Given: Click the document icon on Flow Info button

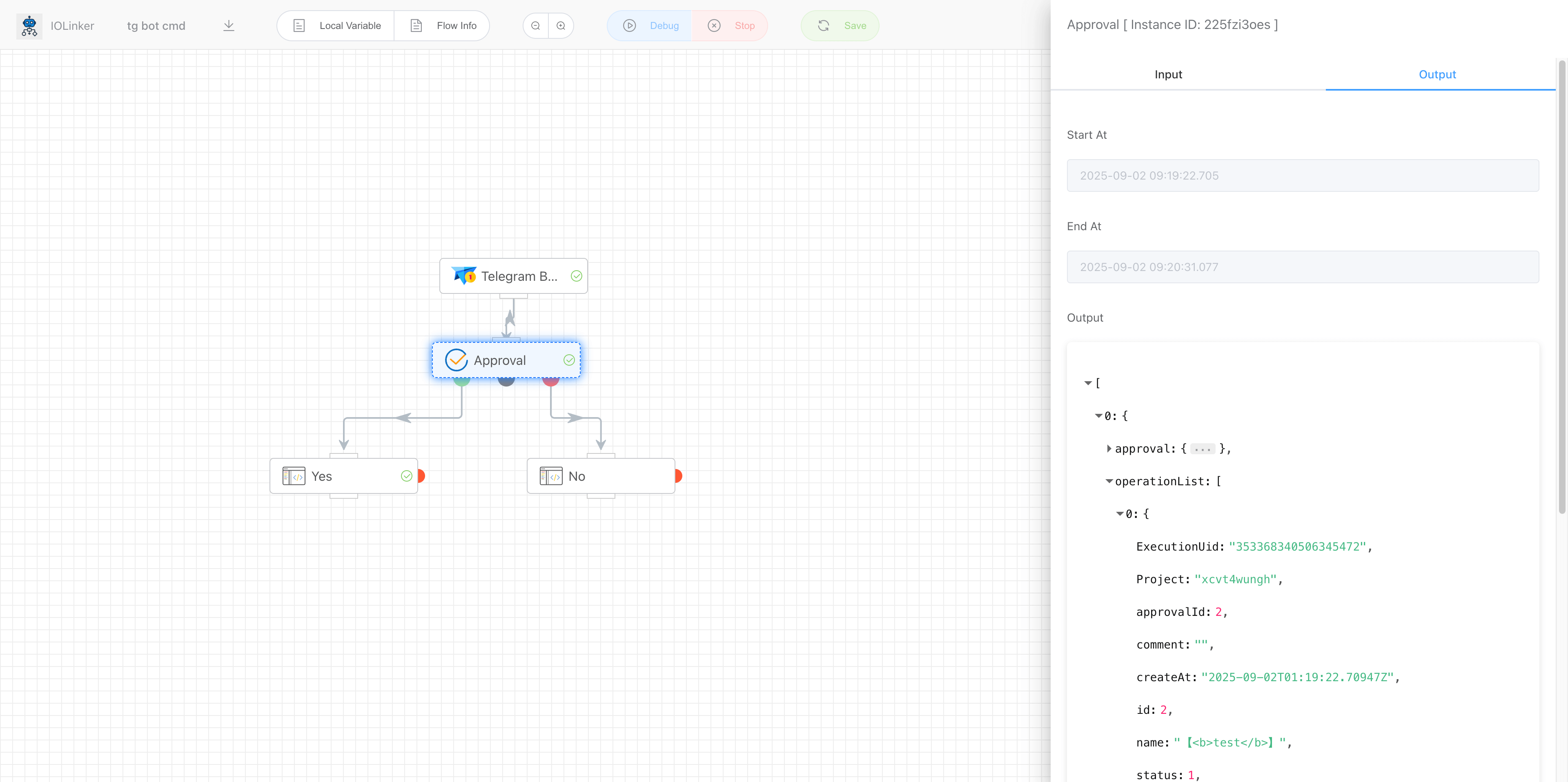Looking at the screenshot, I should tap(416, 26).
